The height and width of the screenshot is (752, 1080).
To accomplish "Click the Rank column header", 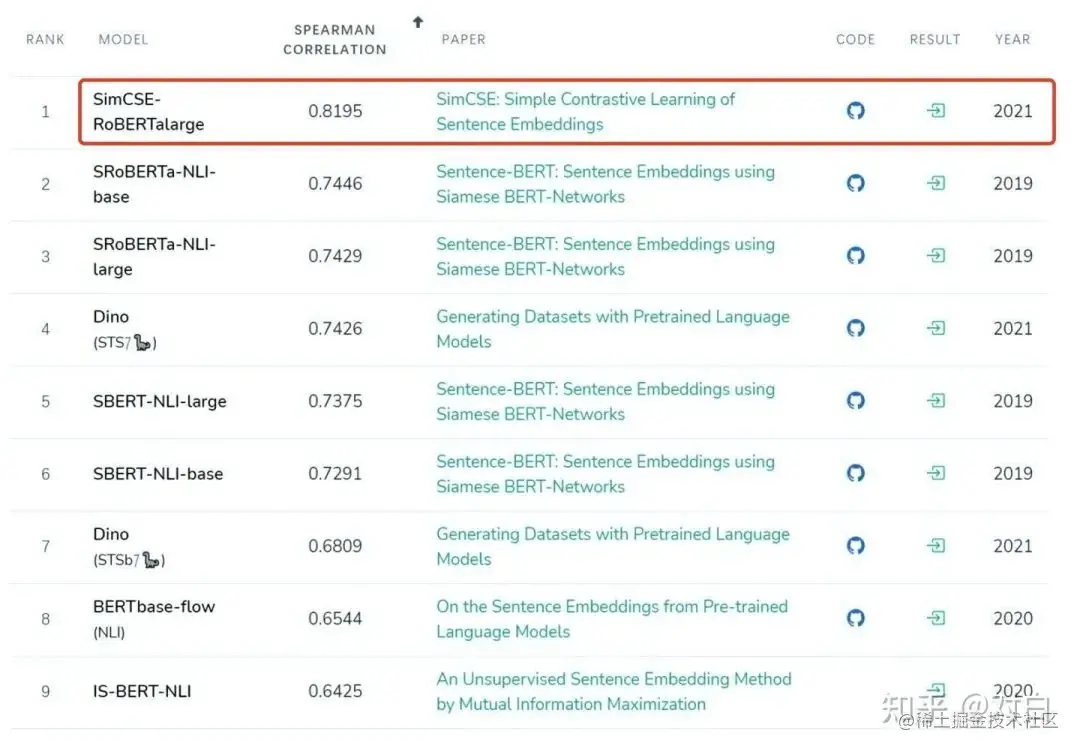I will click(x=45, y=39).
